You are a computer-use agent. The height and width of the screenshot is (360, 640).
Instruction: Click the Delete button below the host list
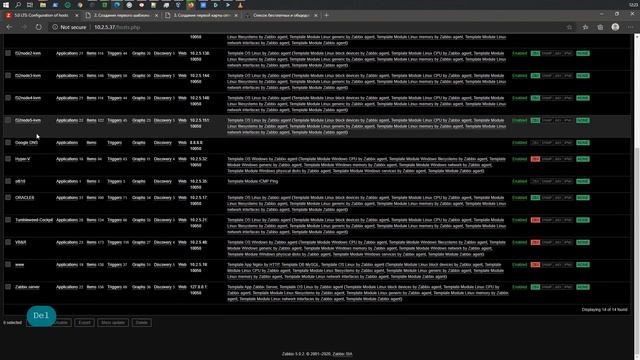coord(142,322)
